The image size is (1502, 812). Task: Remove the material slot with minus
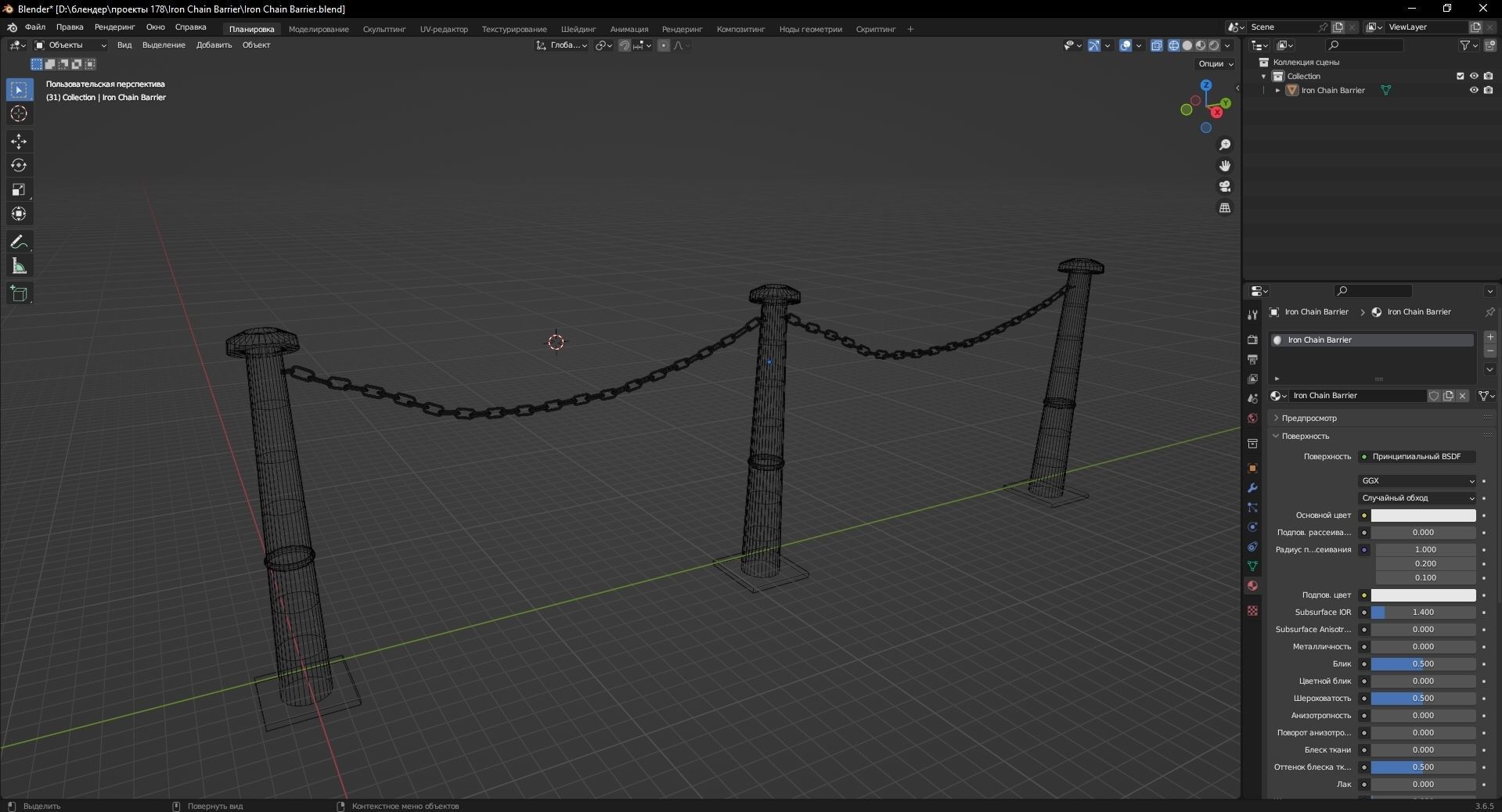(1490, 350)
